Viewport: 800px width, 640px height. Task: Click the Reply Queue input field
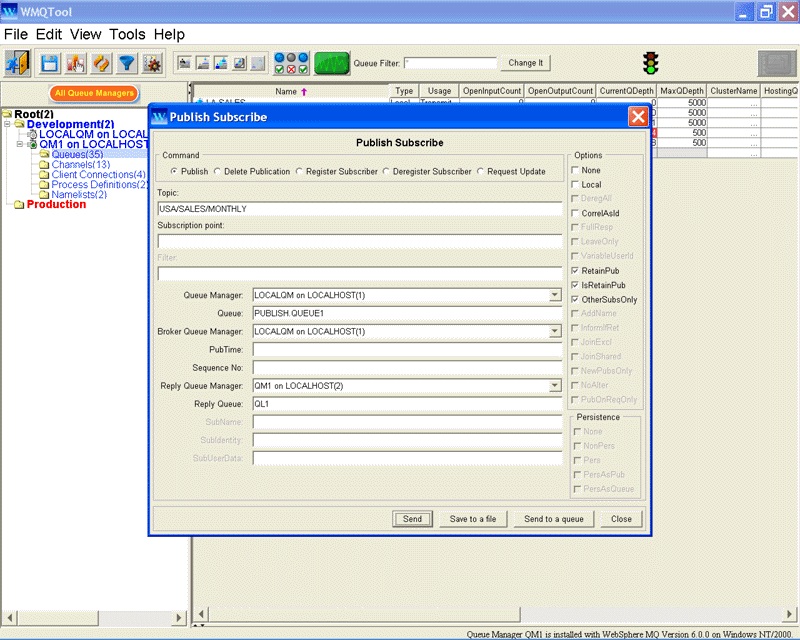click(x=407, y=404)
